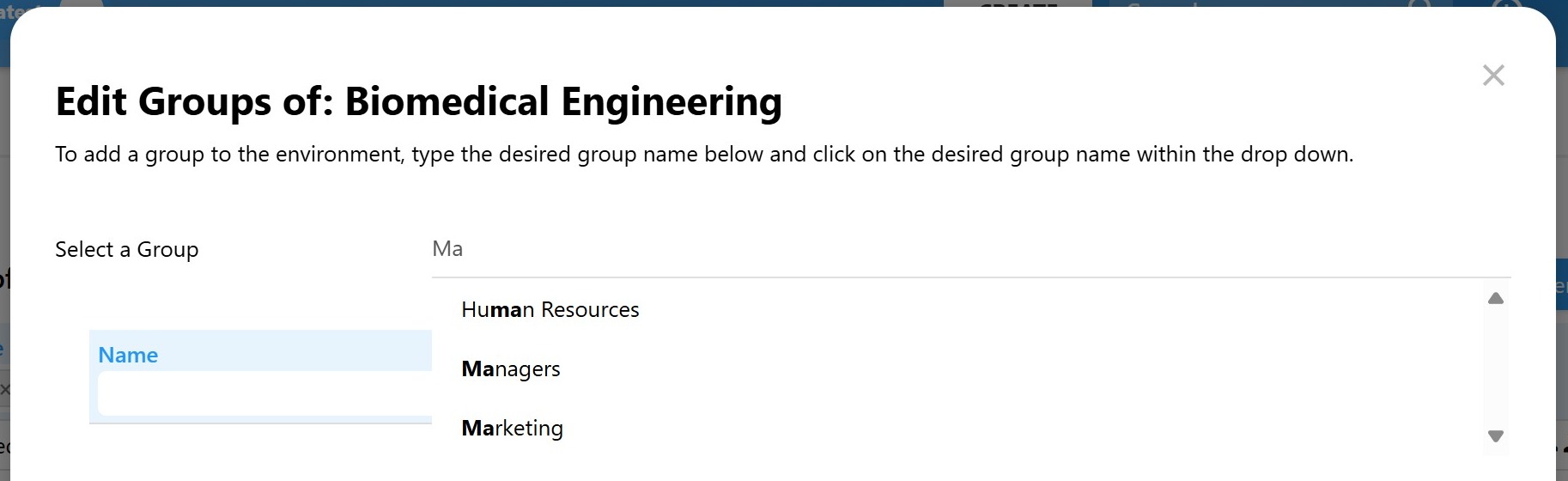The image size is (1568, 481).
Task: Select Human Resources from the dropdown
Action: coord(550,310)
